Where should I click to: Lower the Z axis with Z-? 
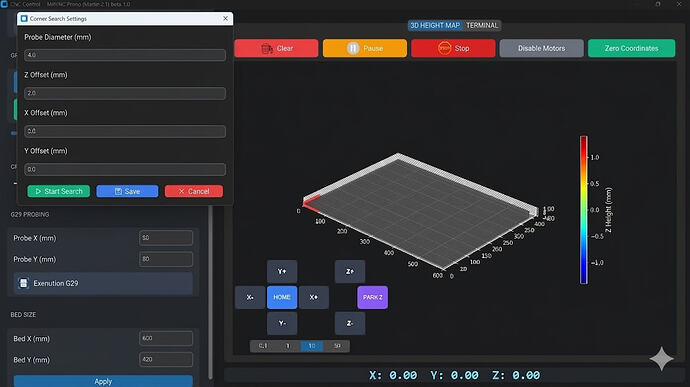[350, 323]
